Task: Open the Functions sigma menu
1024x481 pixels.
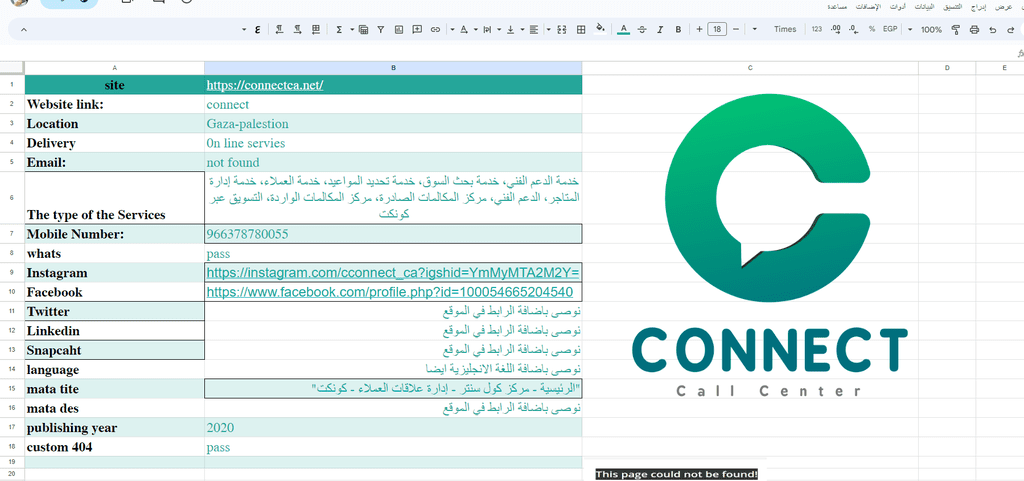Action: [339, 29]
